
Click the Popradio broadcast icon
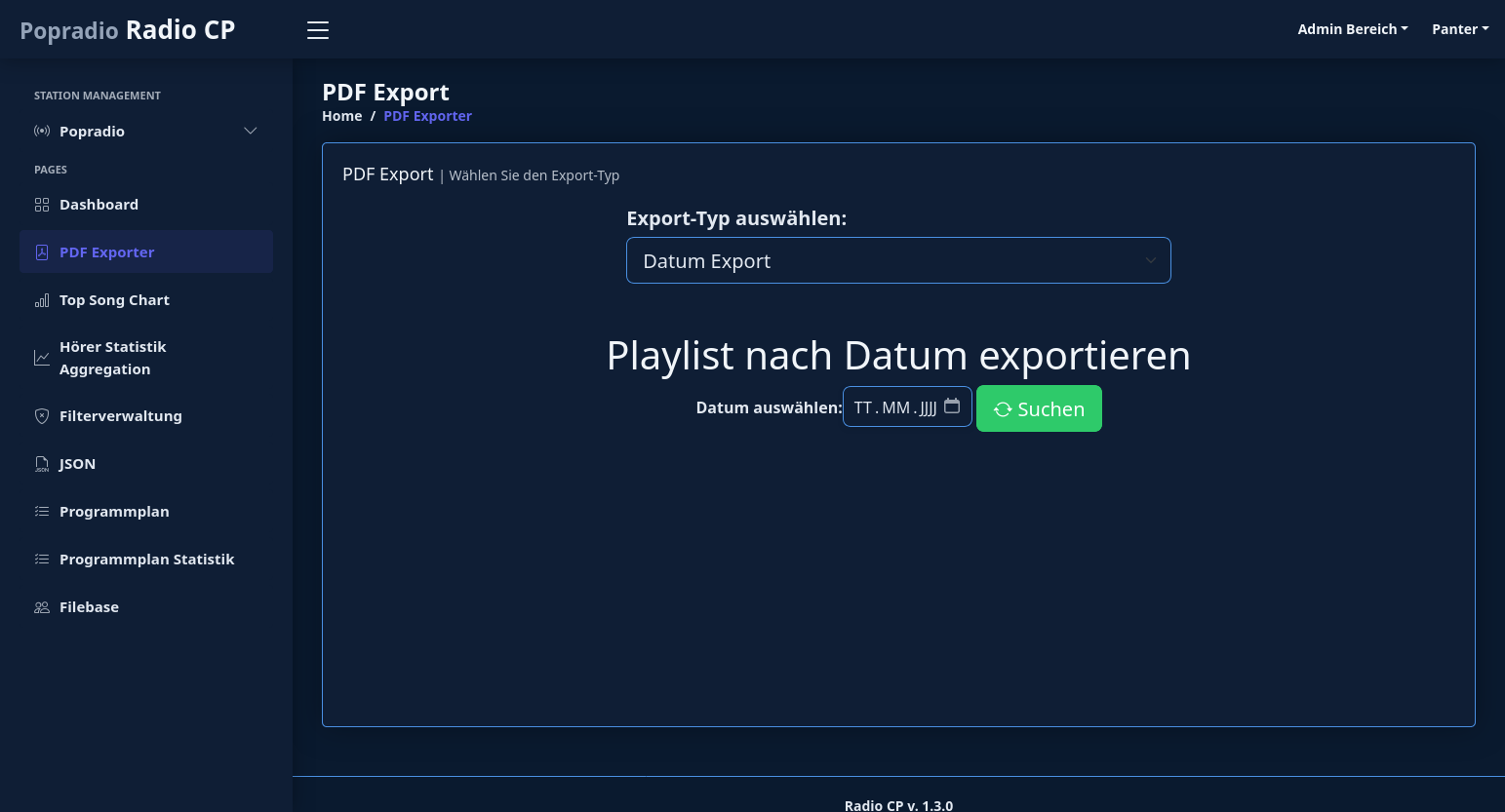tap(42, 131)
